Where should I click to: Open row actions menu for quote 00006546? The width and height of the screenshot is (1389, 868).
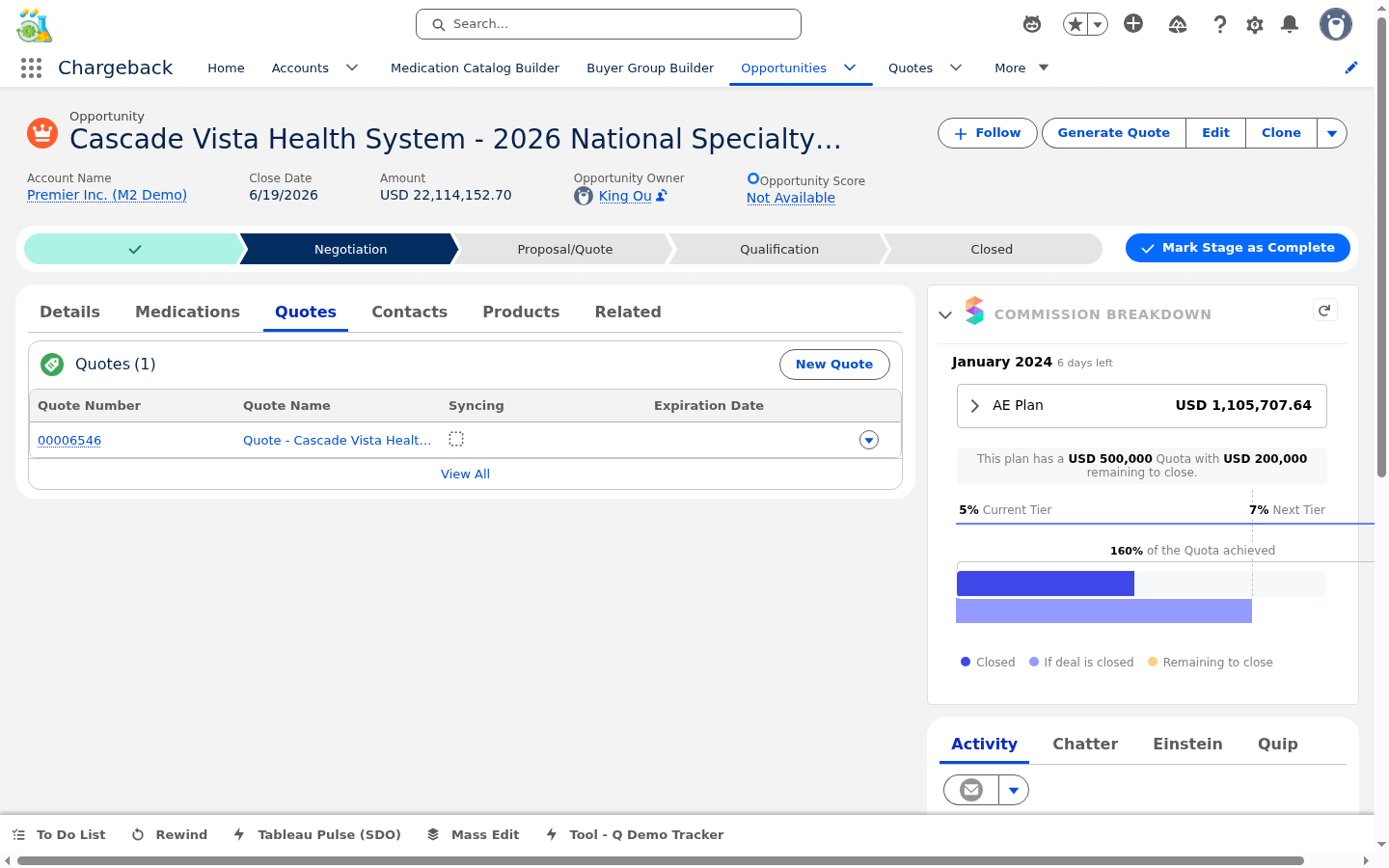click(x=869, y=440)
